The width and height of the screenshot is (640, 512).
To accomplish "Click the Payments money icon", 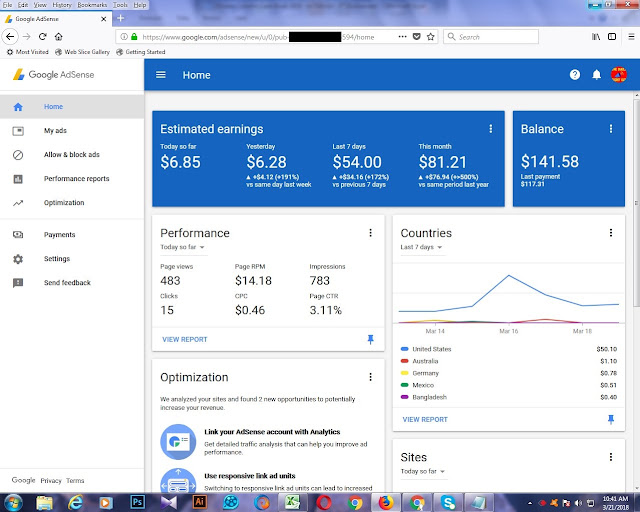I will (18, 235).
